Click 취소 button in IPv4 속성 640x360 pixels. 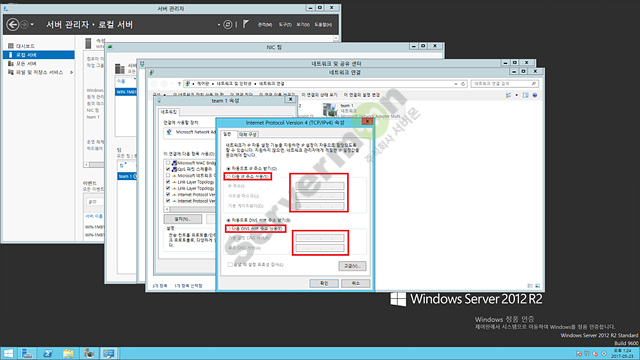pyautogui.click(x=356, y=283)
